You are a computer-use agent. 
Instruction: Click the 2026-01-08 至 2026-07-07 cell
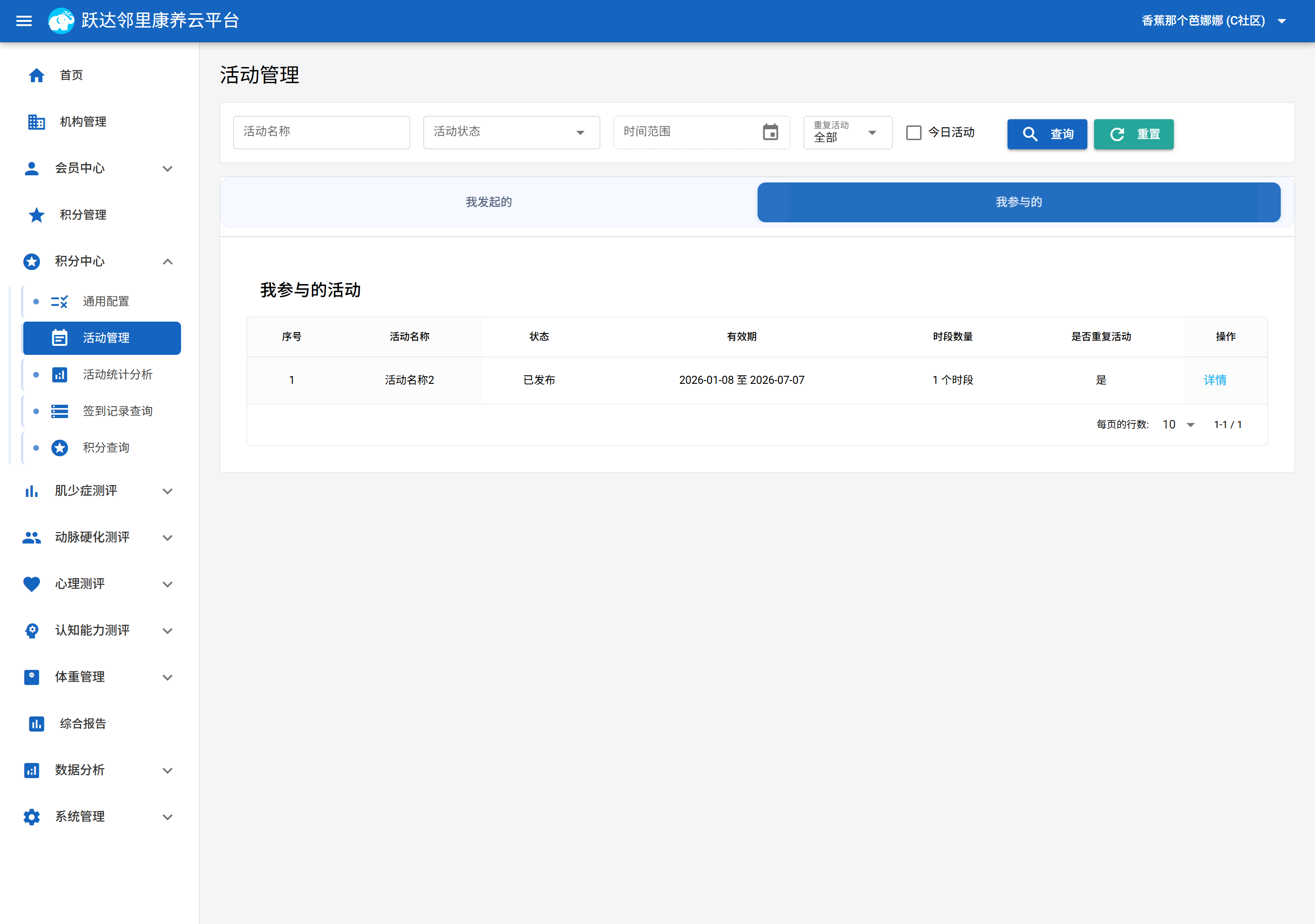click(742, 380)
